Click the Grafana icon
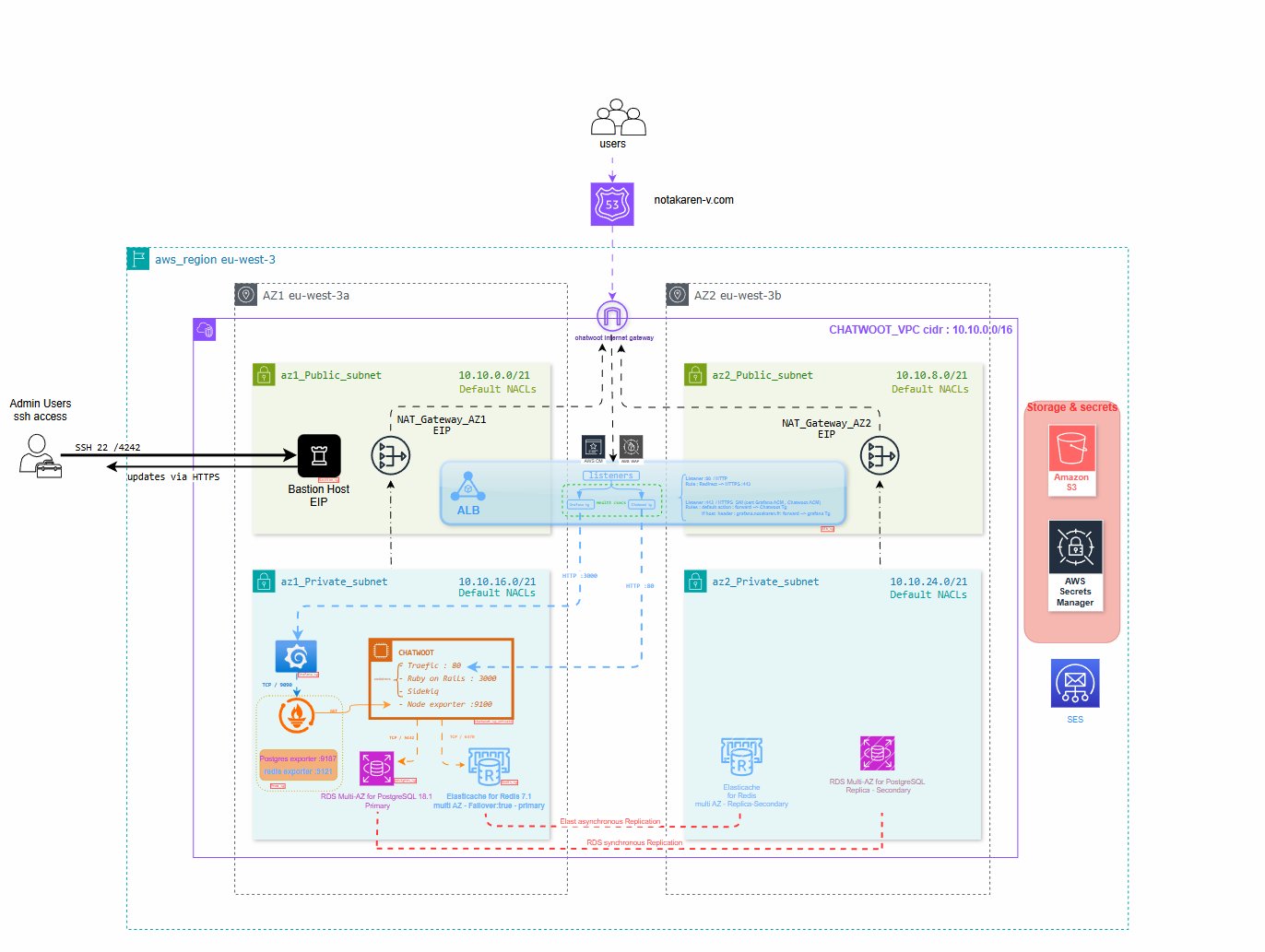The image size is (1265, 952). 296,656
